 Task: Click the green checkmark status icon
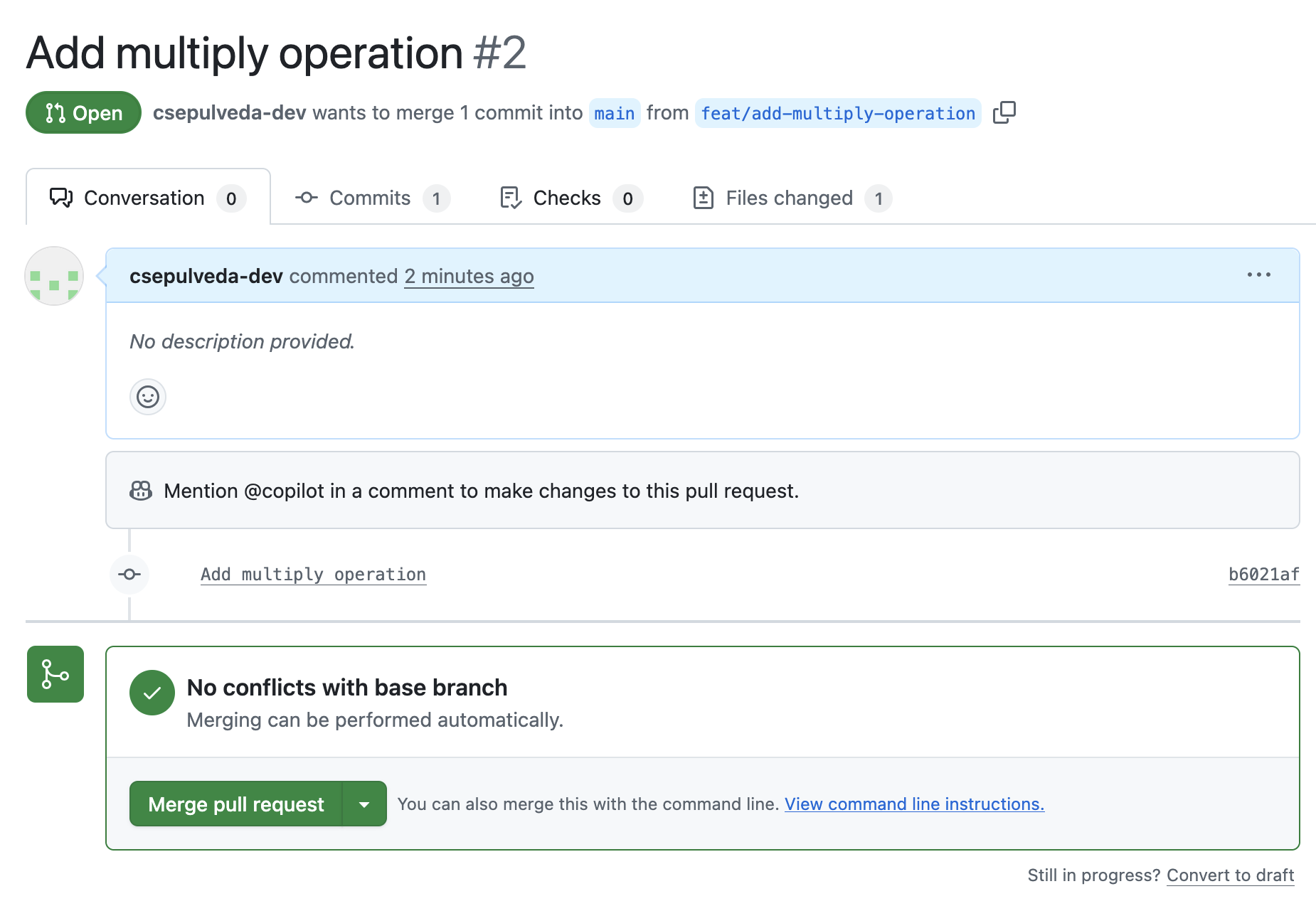(x=152, y=693)
